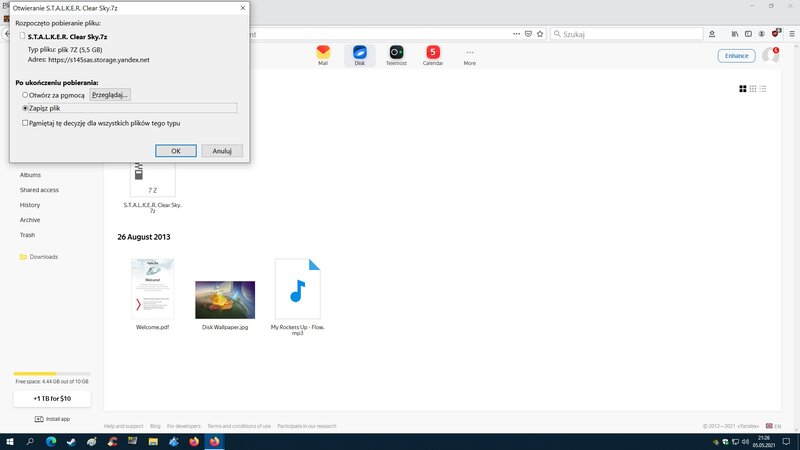Image resolution: width=800 pixels, height=450 pixels.
Task: Open Yandex Calendar service icon
Action: (x=433, y=55)
